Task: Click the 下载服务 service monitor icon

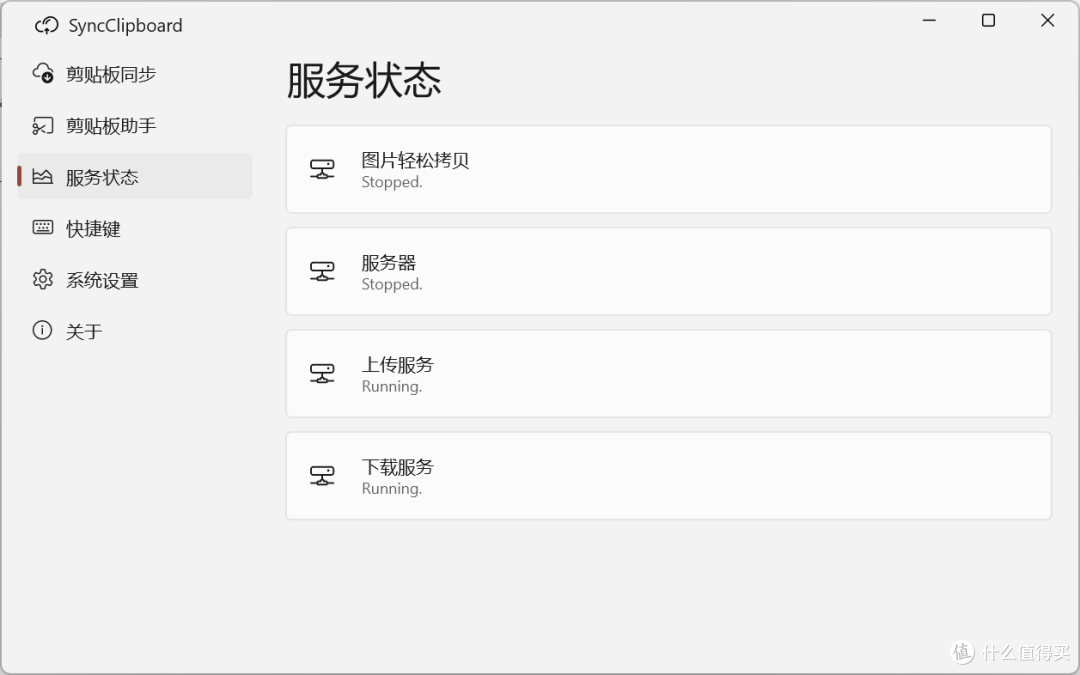Action: pyautogui.click(x=321, y=475)
